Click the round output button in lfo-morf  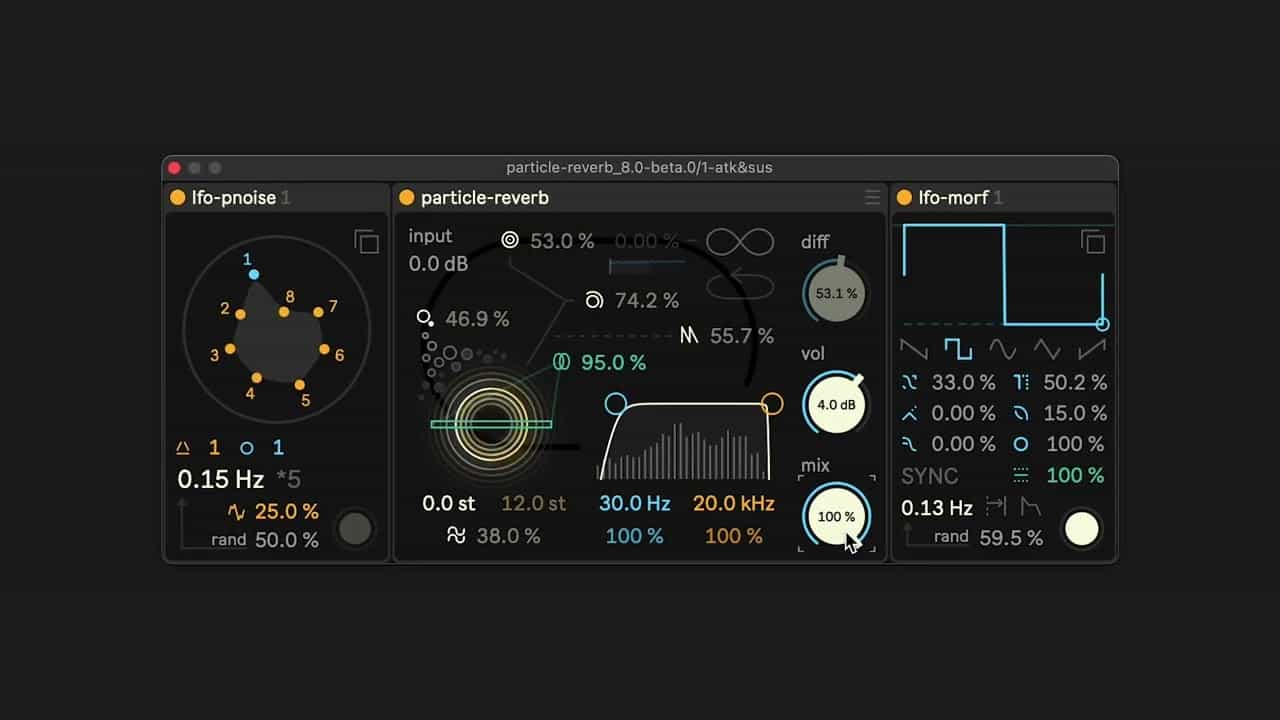[1081, 529]
